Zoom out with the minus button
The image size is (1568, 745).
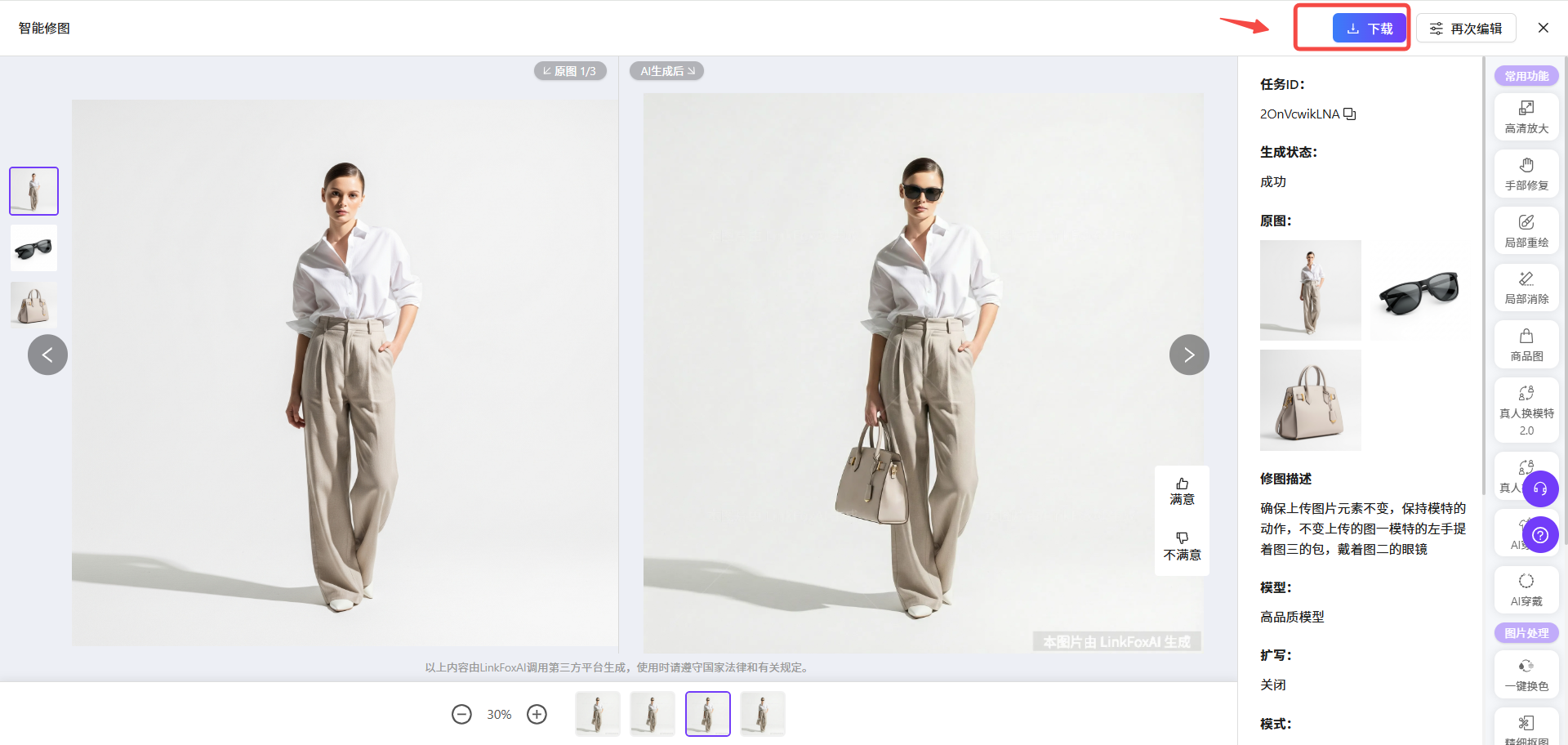tap(461, 715)
